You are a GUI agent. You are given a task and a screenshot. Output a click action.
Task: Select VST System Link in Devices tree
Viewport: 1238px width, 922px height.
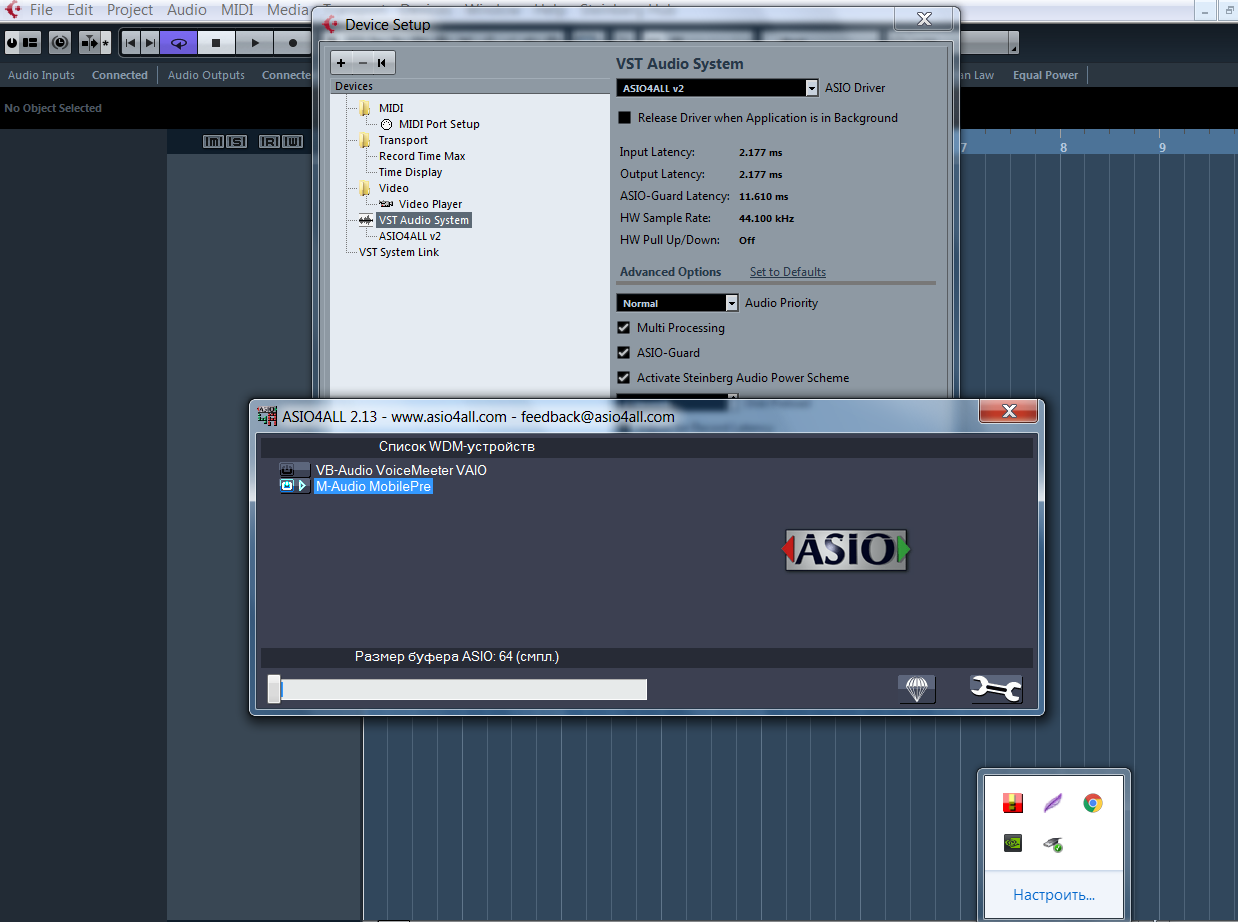[x=399, y=252]
